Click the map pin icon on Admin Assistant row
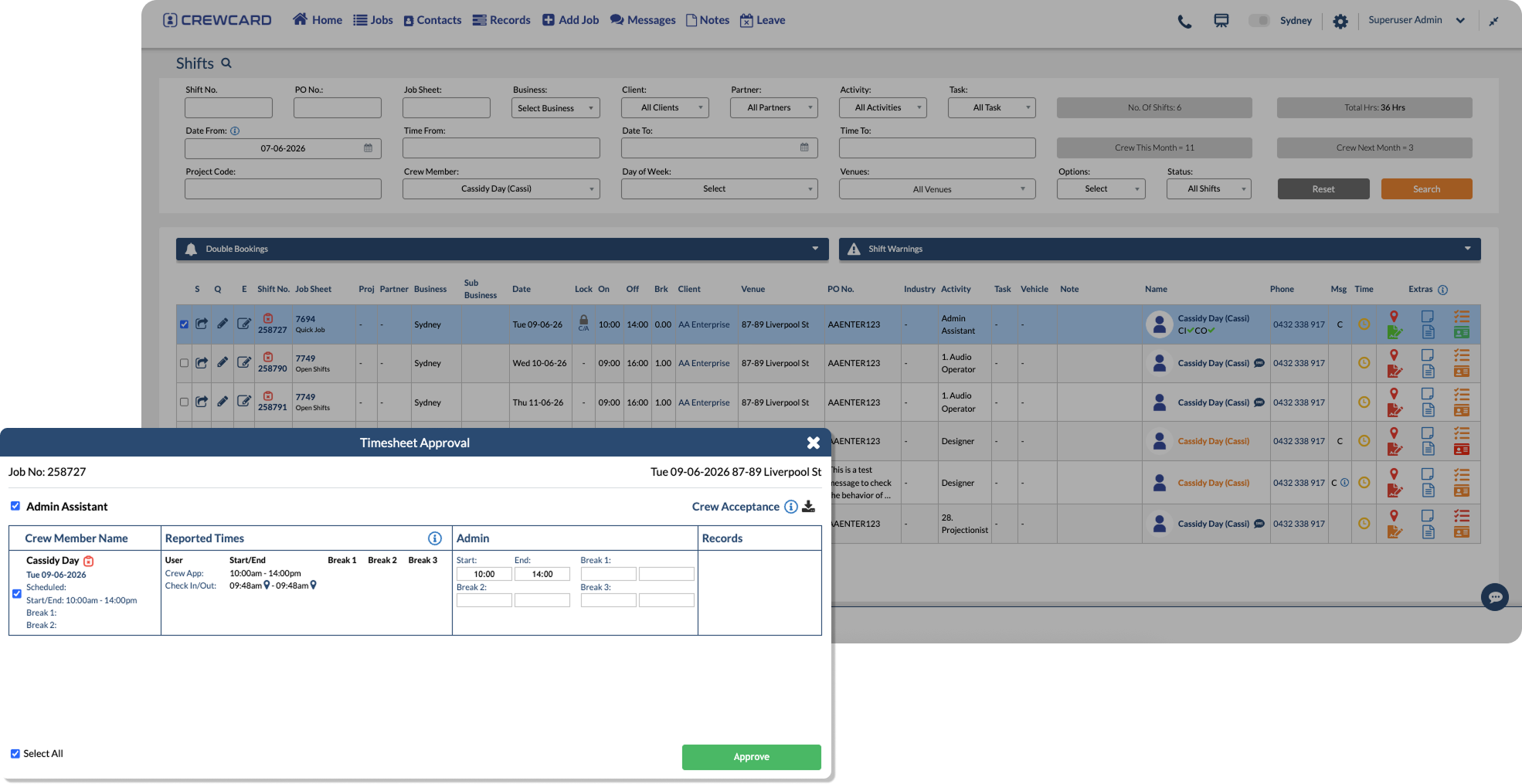Image resolution: width=1522 pixels, height=784 pixels. pos(1394,316)
